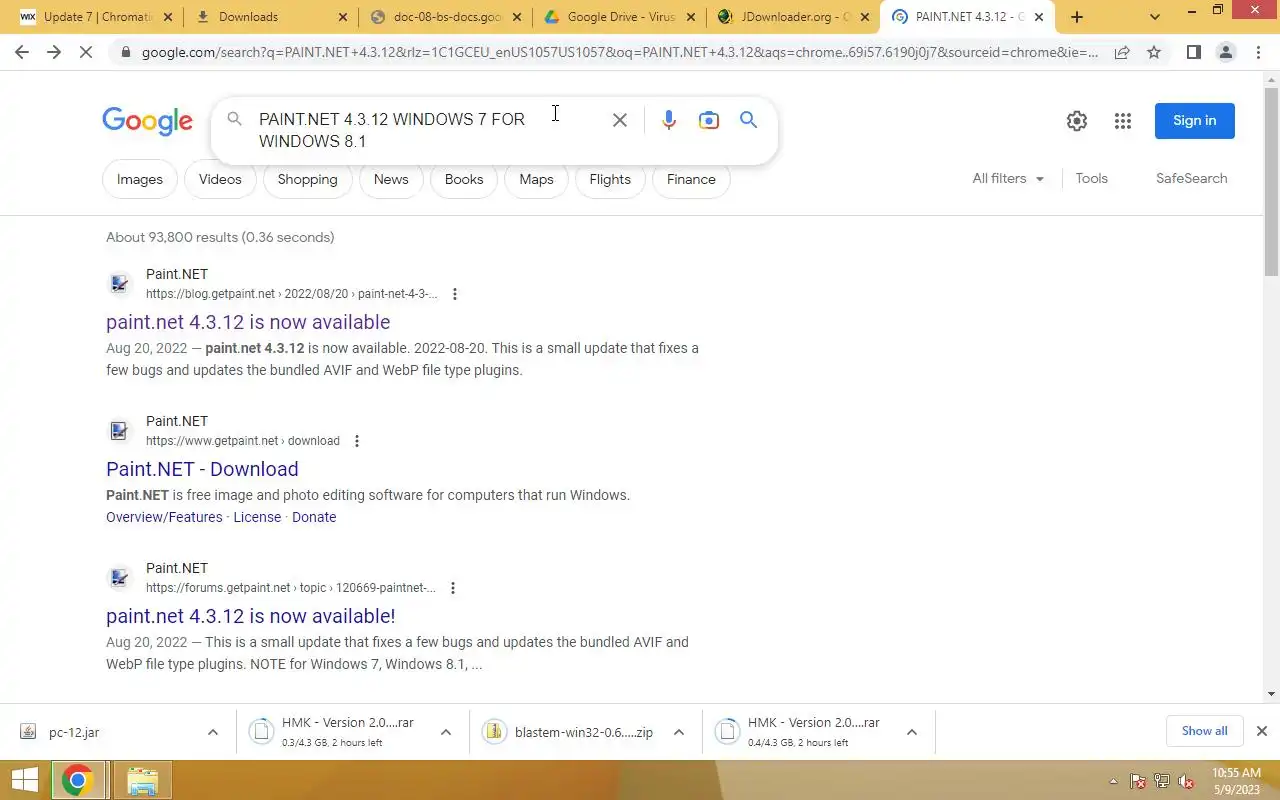Image resolution: width=1280 pixels, height=800 pixels.
Task: Close the Downloads tab
Action: point(343,17)
